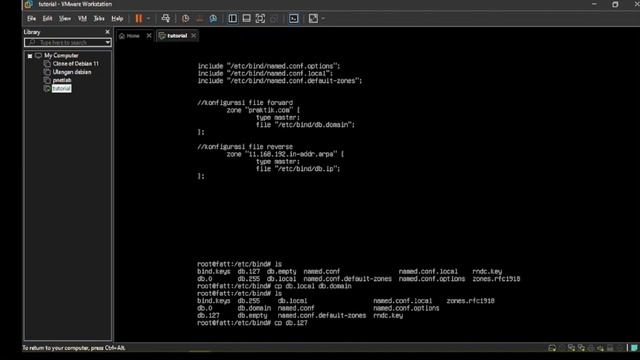640x360 pixels.
Task: Open the View menu
Action: point(64,18)
